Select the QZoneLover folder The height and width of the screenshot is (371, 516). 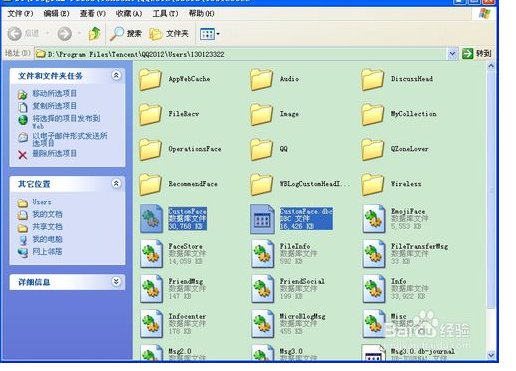(395, 149)
